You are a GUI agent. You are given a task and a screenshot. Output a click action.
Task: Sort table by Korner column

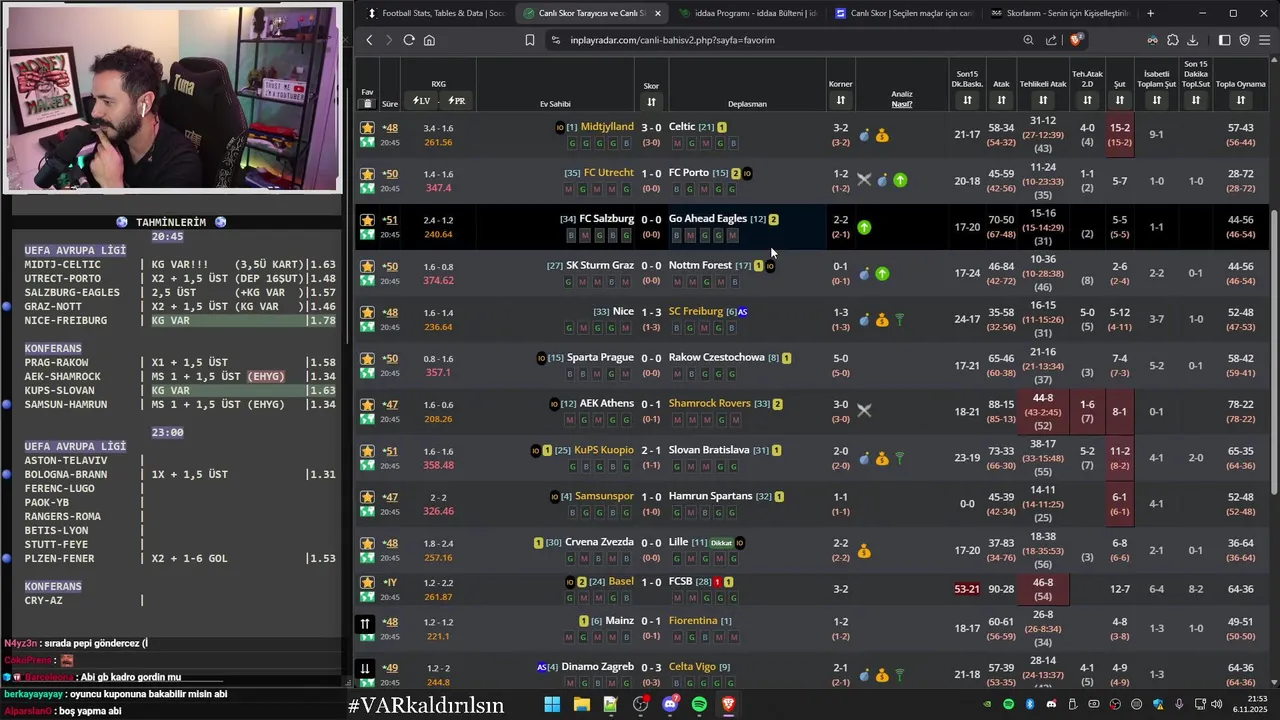[840, 100]
